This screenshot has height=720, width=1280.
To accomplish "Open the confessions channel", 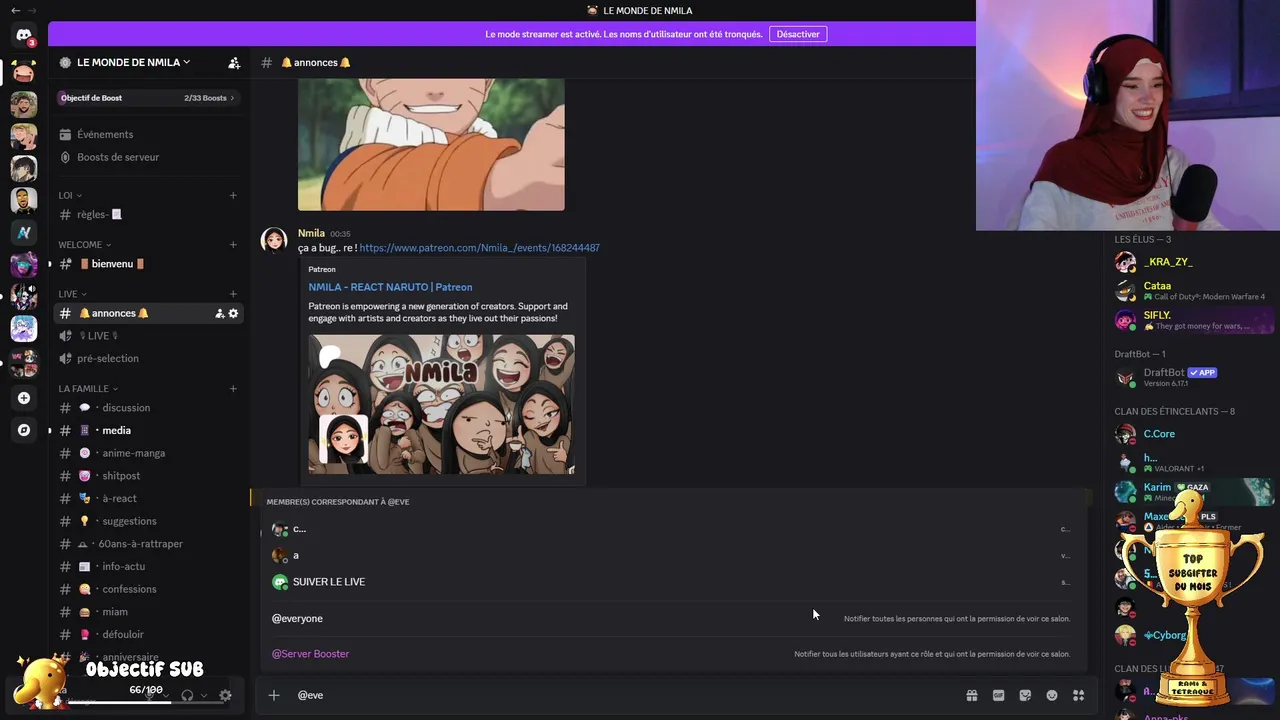I will pyautogui.click(x=150, y=589).
